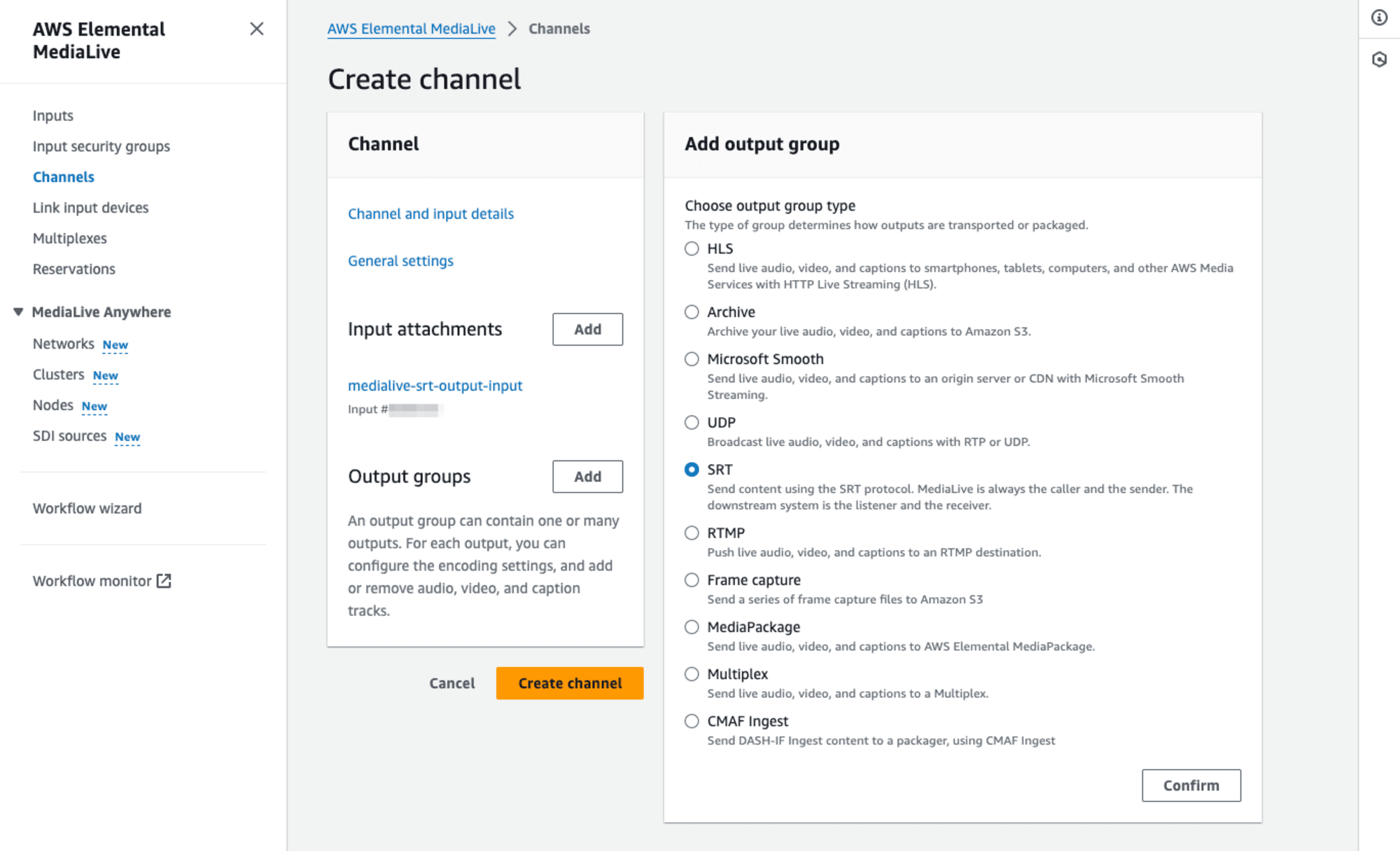Select the Archive output group type
The width and height of the screenshot is (1400, 851).
pos(692,312)
